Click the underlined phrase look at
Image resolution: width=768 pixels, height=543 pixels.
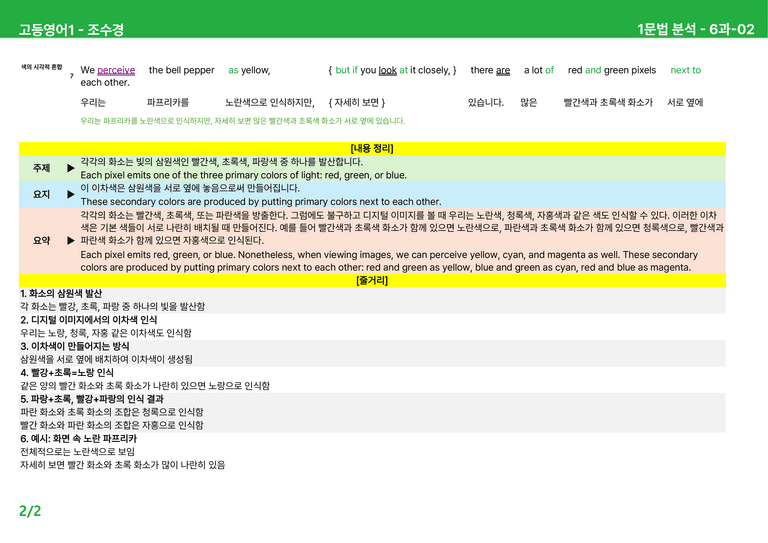(393, 70)
